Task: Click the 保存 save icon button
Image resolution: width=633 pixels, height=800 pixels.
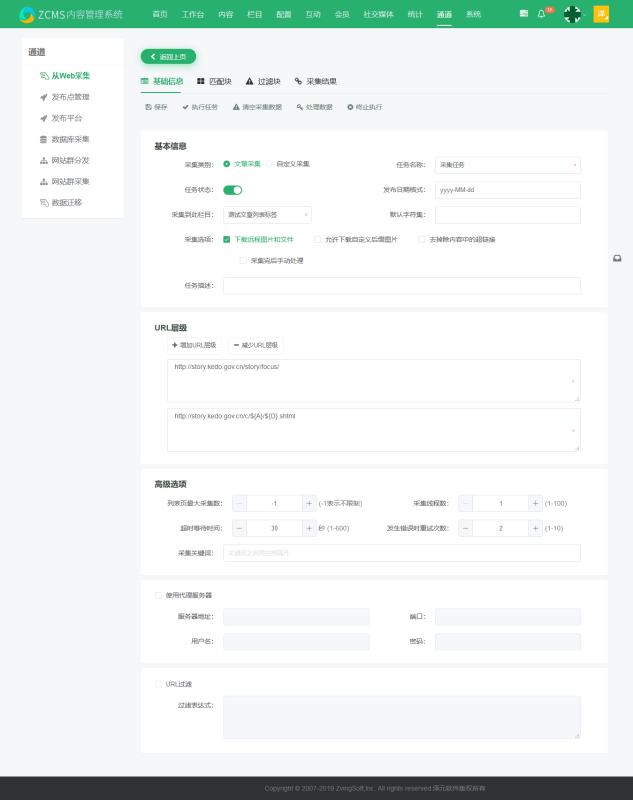Action: (x=156, y=106)
